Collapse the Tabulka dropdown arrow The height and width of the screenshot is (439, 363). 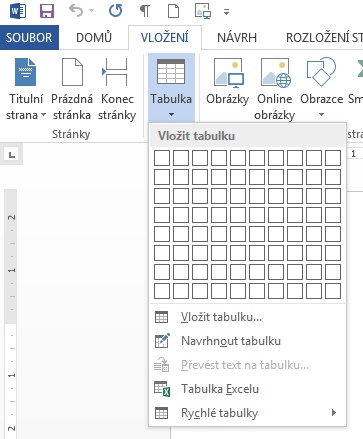point(171,114)
